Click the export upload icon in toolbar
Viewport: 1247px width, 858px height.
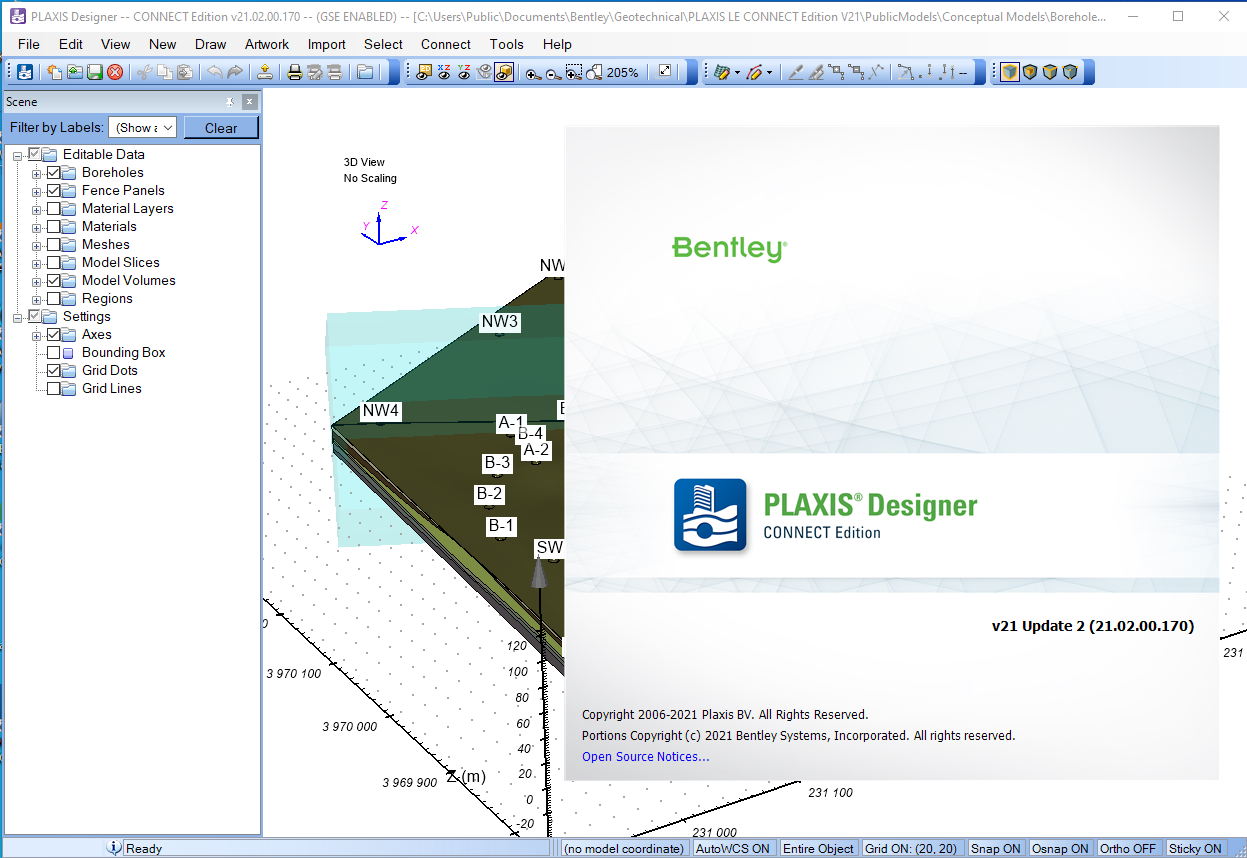point(264,72)
